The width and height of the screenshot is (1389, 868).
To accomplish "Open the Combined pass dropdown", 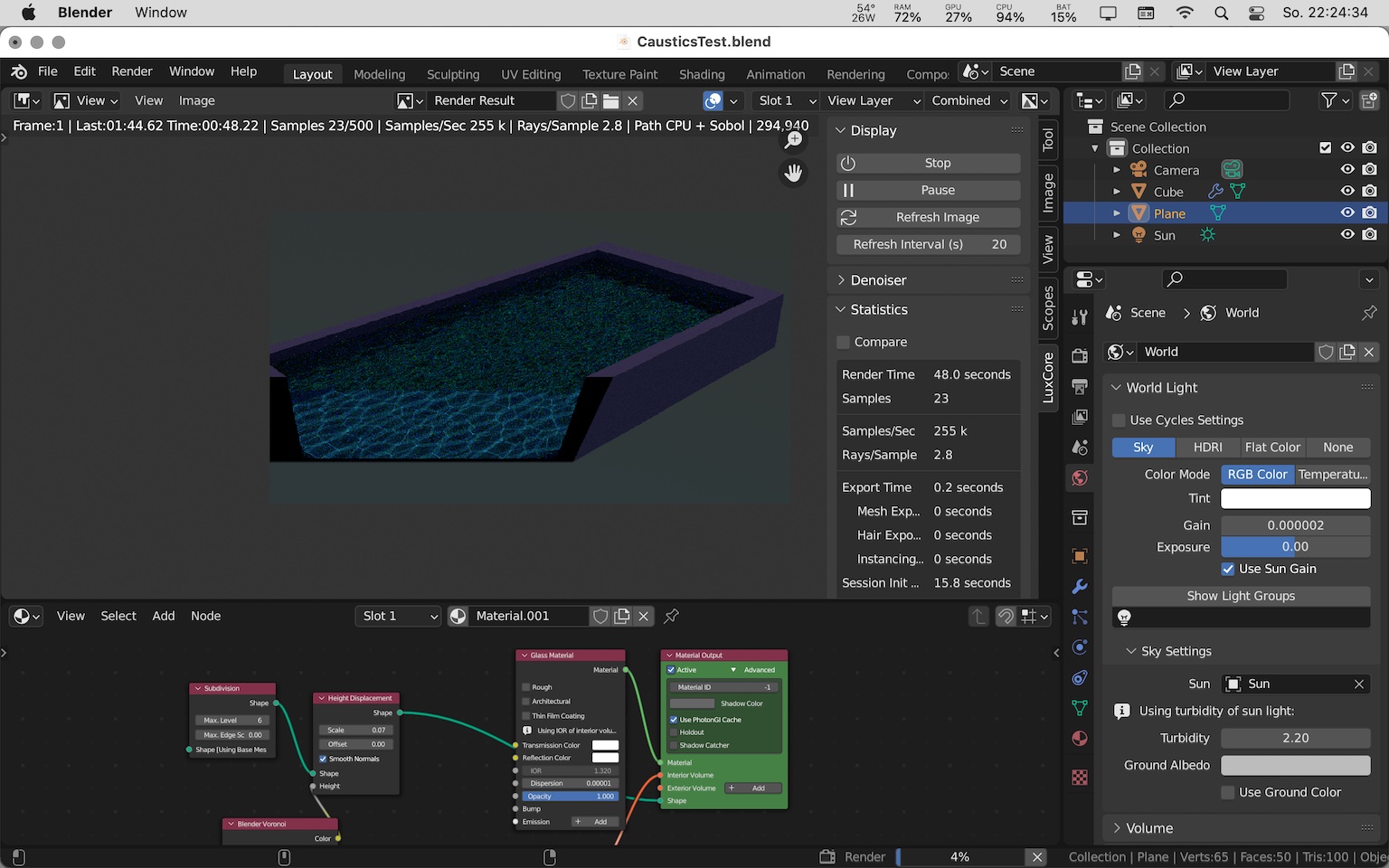I will pyautogui.click(x=969, y=100).
